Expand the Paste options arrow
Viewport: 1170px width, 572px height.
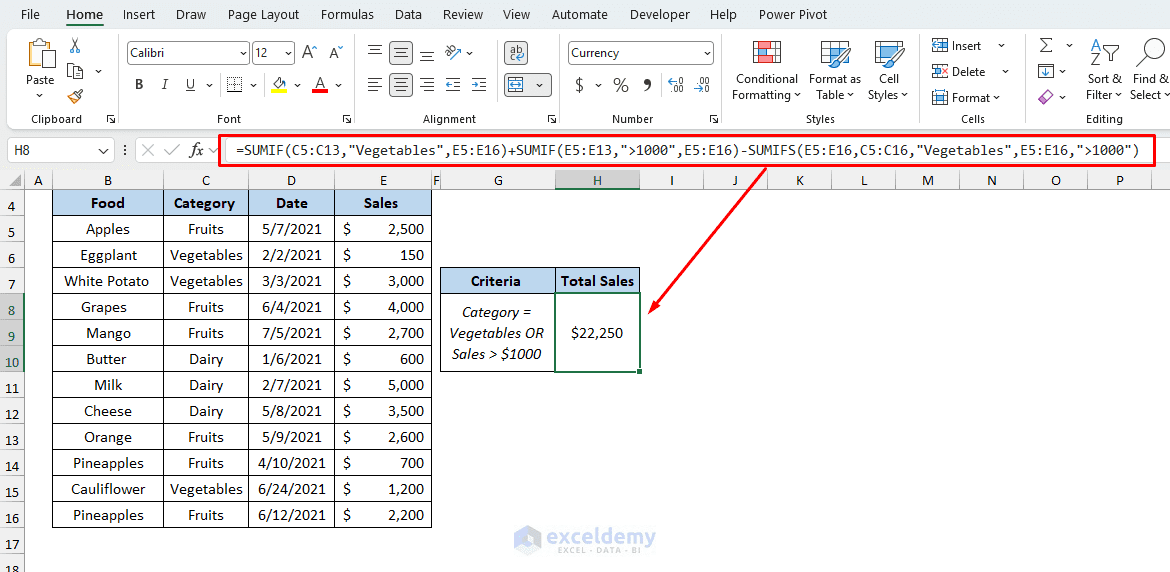[40, 93]
